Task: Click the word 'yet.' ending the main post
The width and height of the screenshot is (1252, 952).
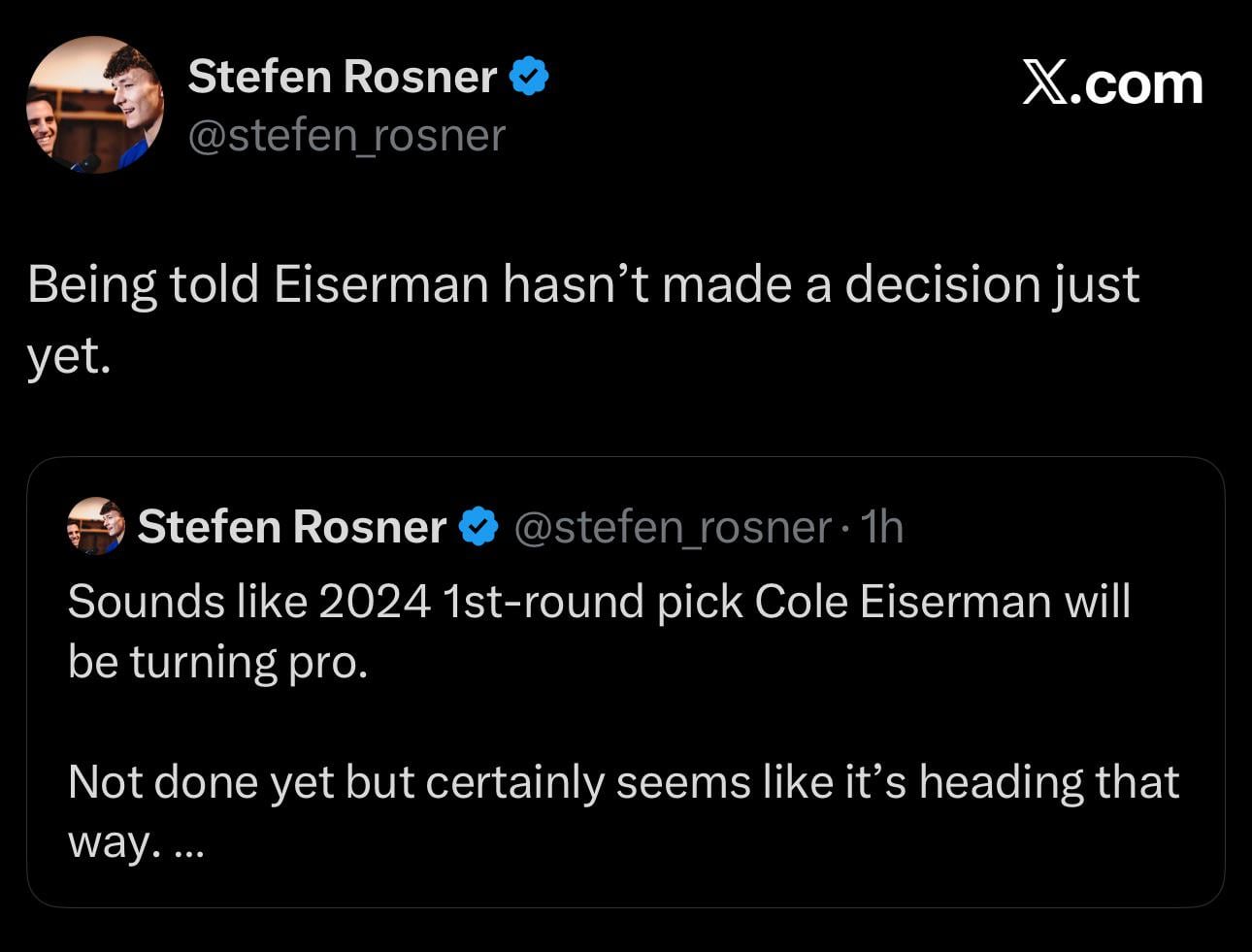Action: tap(69, 357)
